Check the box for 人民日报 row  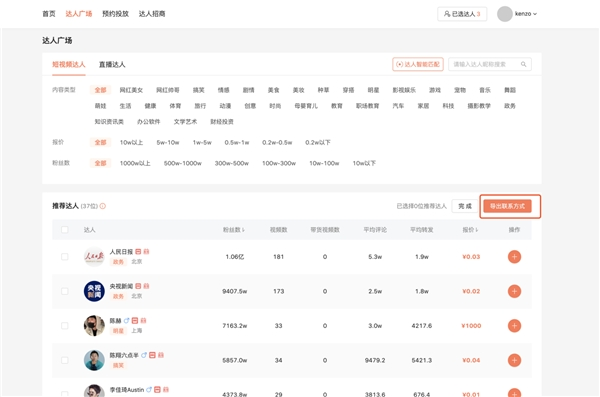[x=65, y=256]
